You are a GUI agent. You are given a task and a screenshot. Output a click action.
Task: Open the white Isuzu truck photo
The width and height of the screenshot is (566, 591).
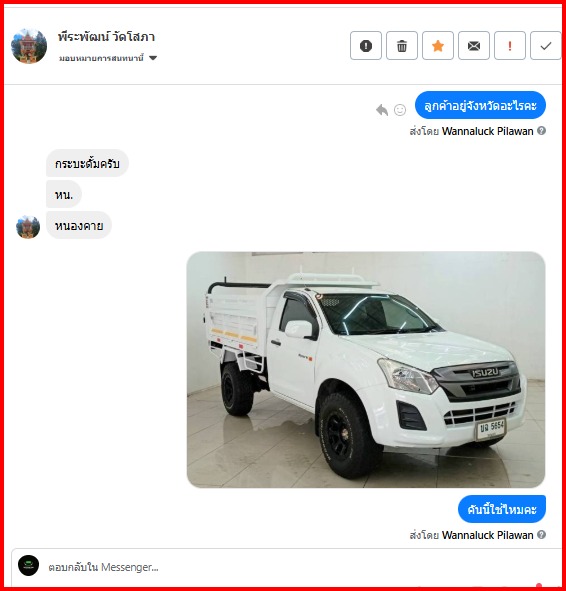pos(366,369)
